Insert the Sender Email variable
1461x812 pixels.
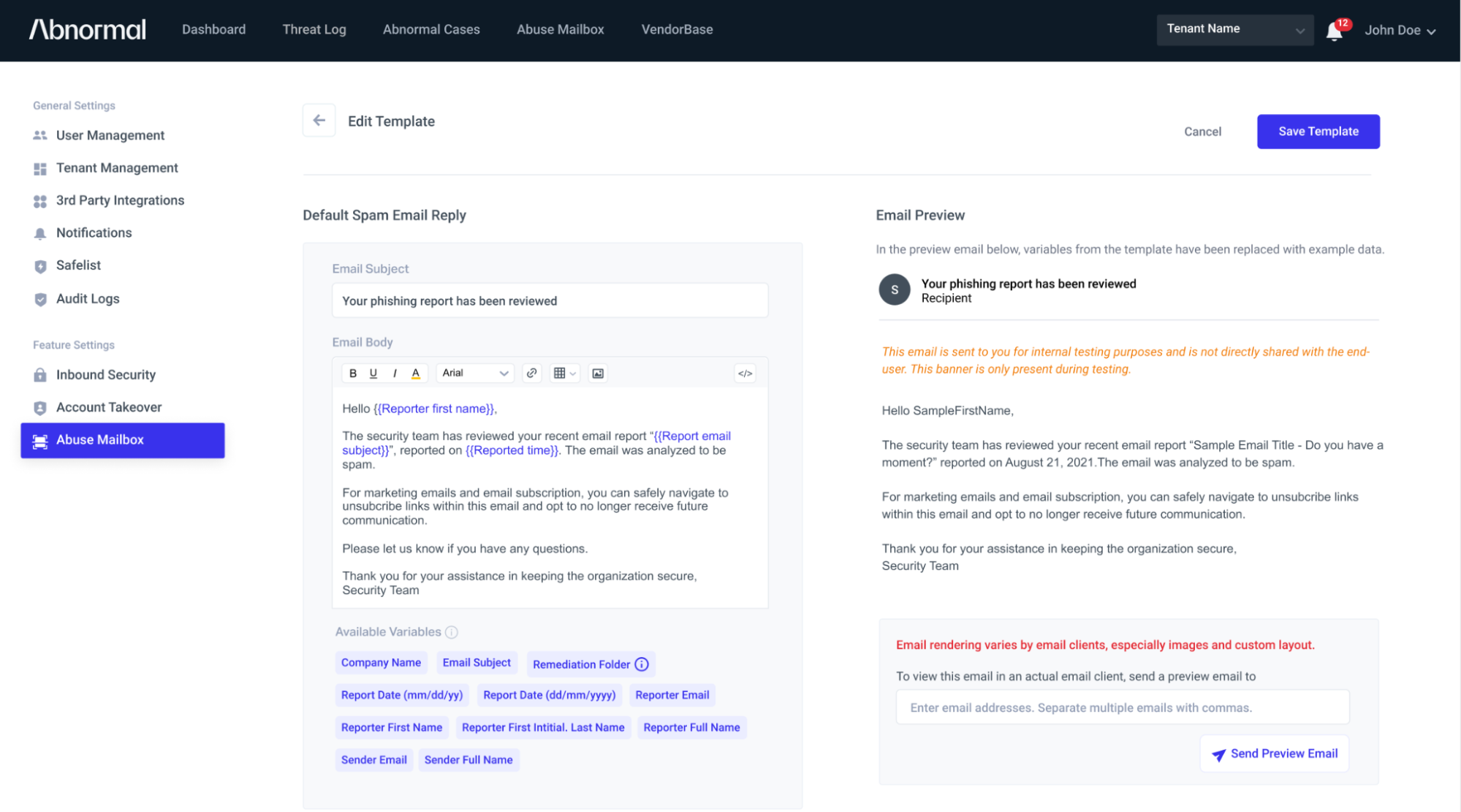tap(374, 760)
